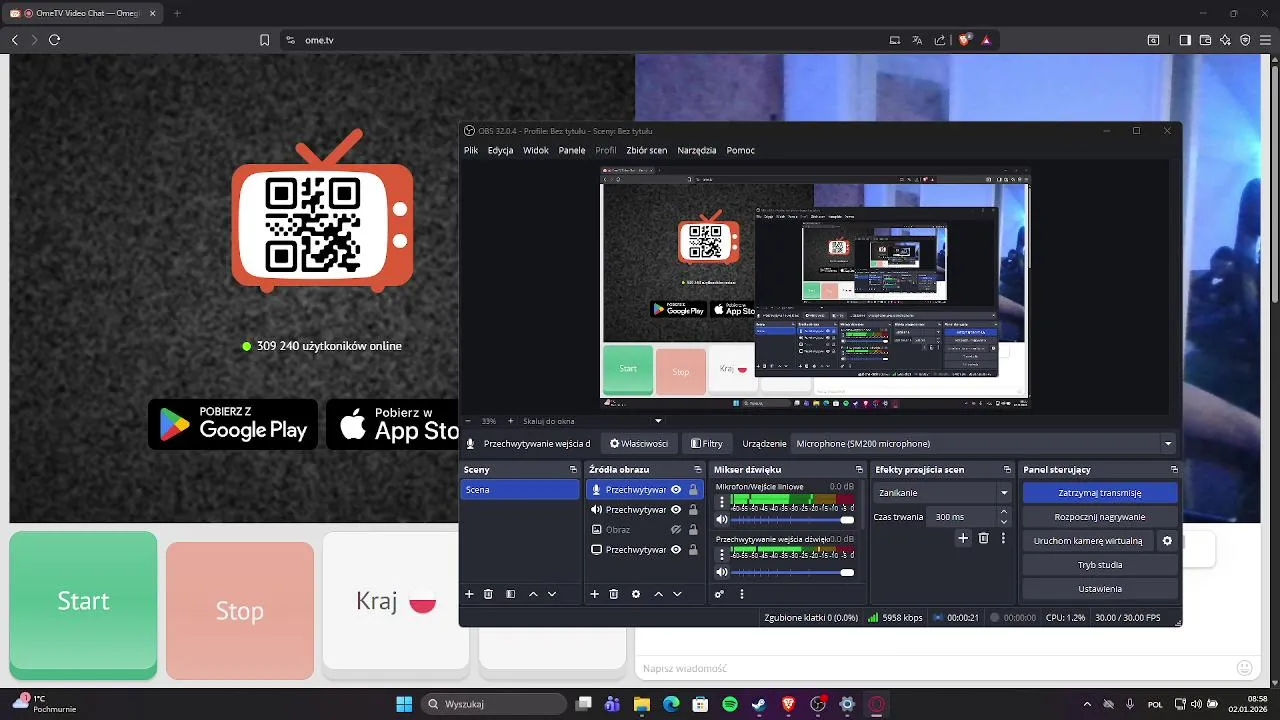Viewport: 1280px width, 720px height.
Task: Click the Napisz wiadomość chat input
Action: click(933, 668)
